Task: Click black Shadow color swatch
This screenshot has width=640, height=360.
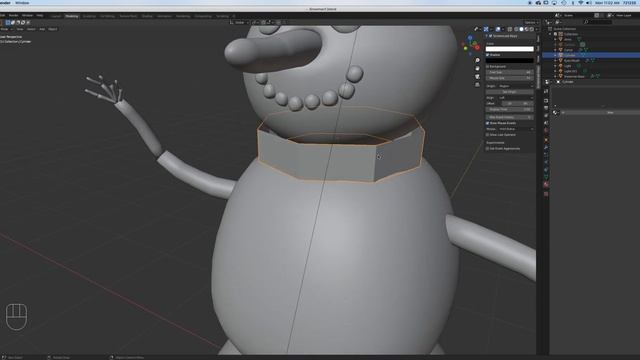Action: (509, 60)
